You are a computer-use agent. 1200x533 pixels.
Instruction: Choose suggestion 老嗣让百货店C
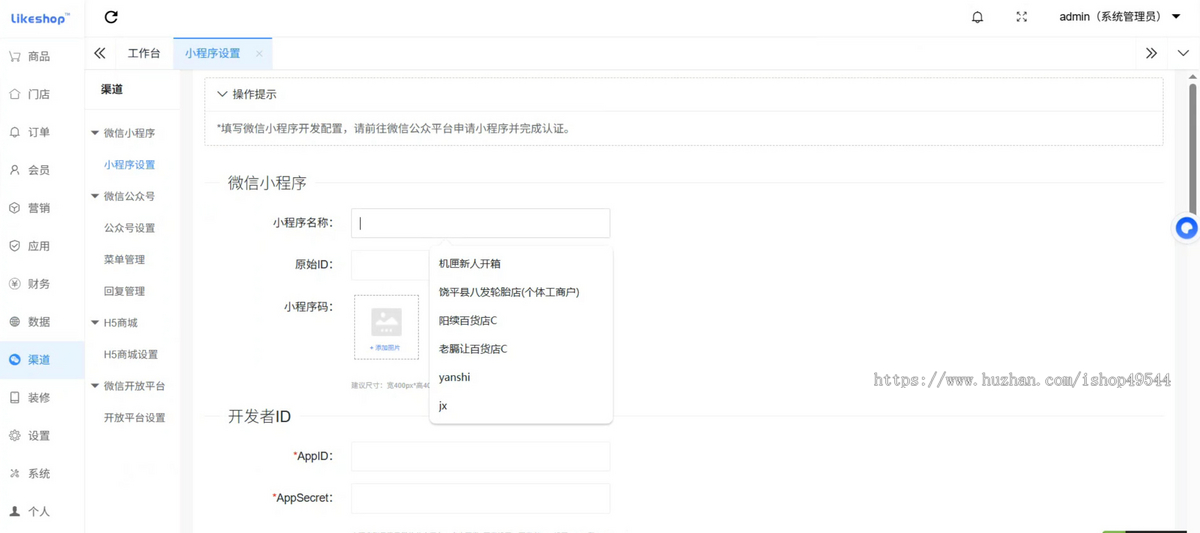click(521, 349)
